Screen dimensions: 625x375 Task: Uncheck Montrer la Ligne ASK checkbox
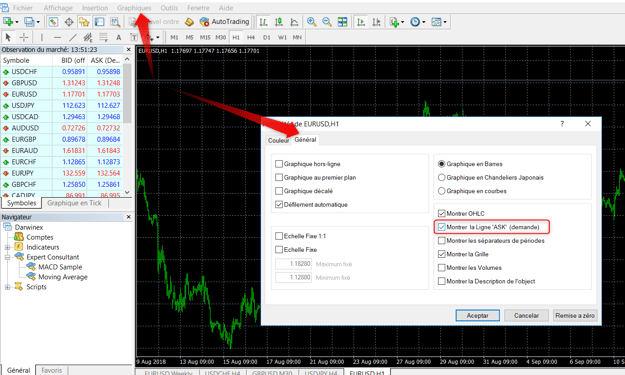click(441, 227)
